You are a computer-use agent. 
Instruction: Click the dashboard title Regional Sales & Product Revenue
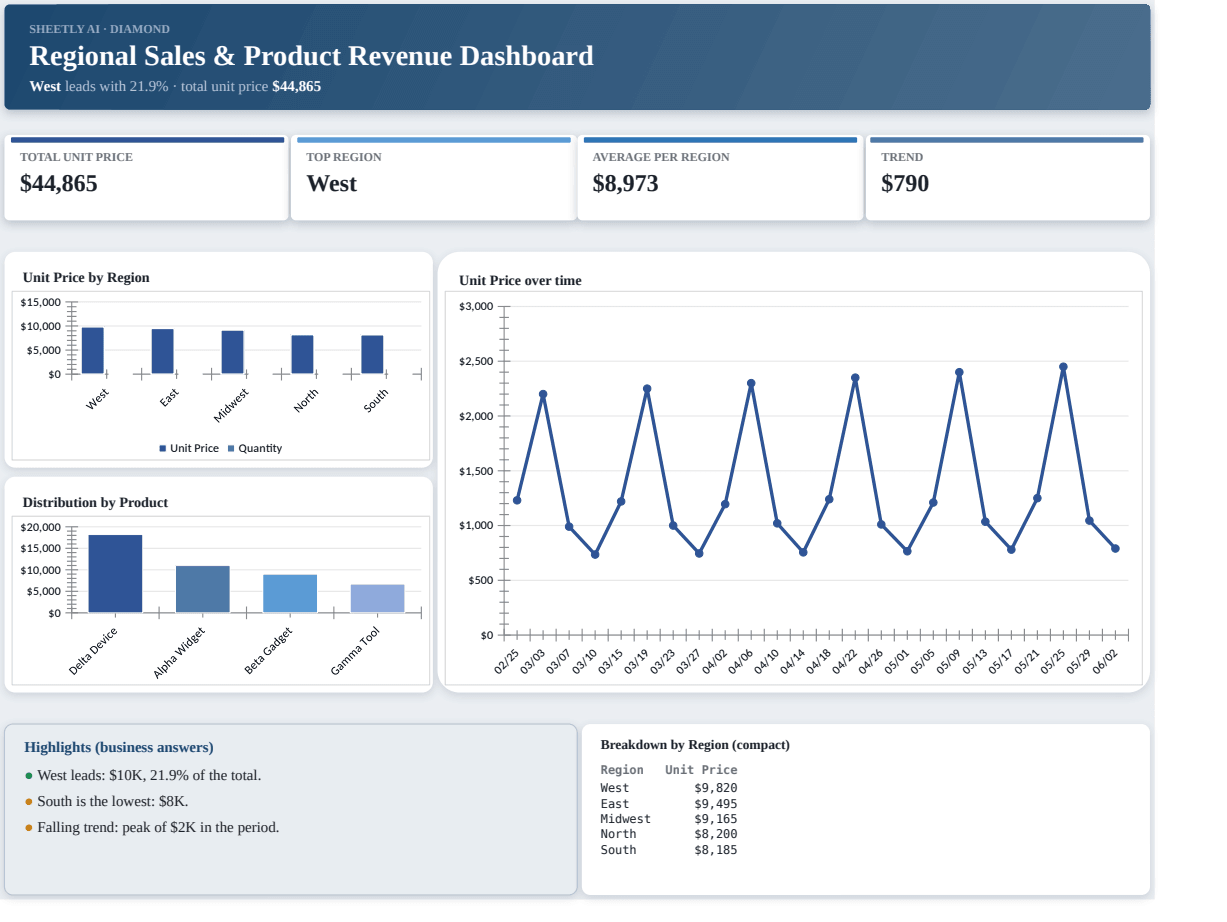point(311,56)
